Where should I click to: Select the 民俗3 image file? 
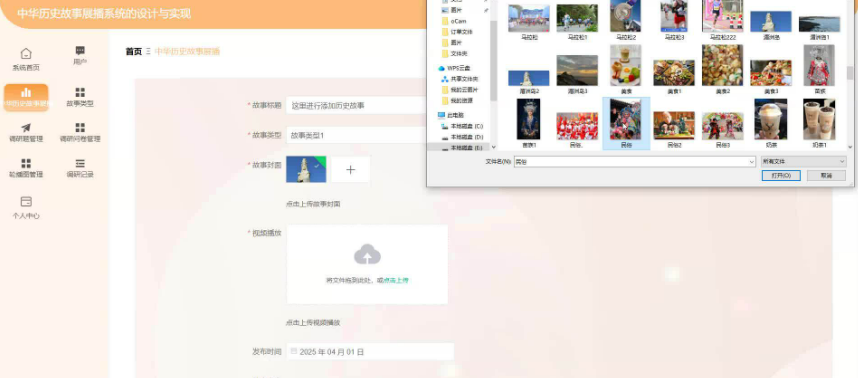723,130
